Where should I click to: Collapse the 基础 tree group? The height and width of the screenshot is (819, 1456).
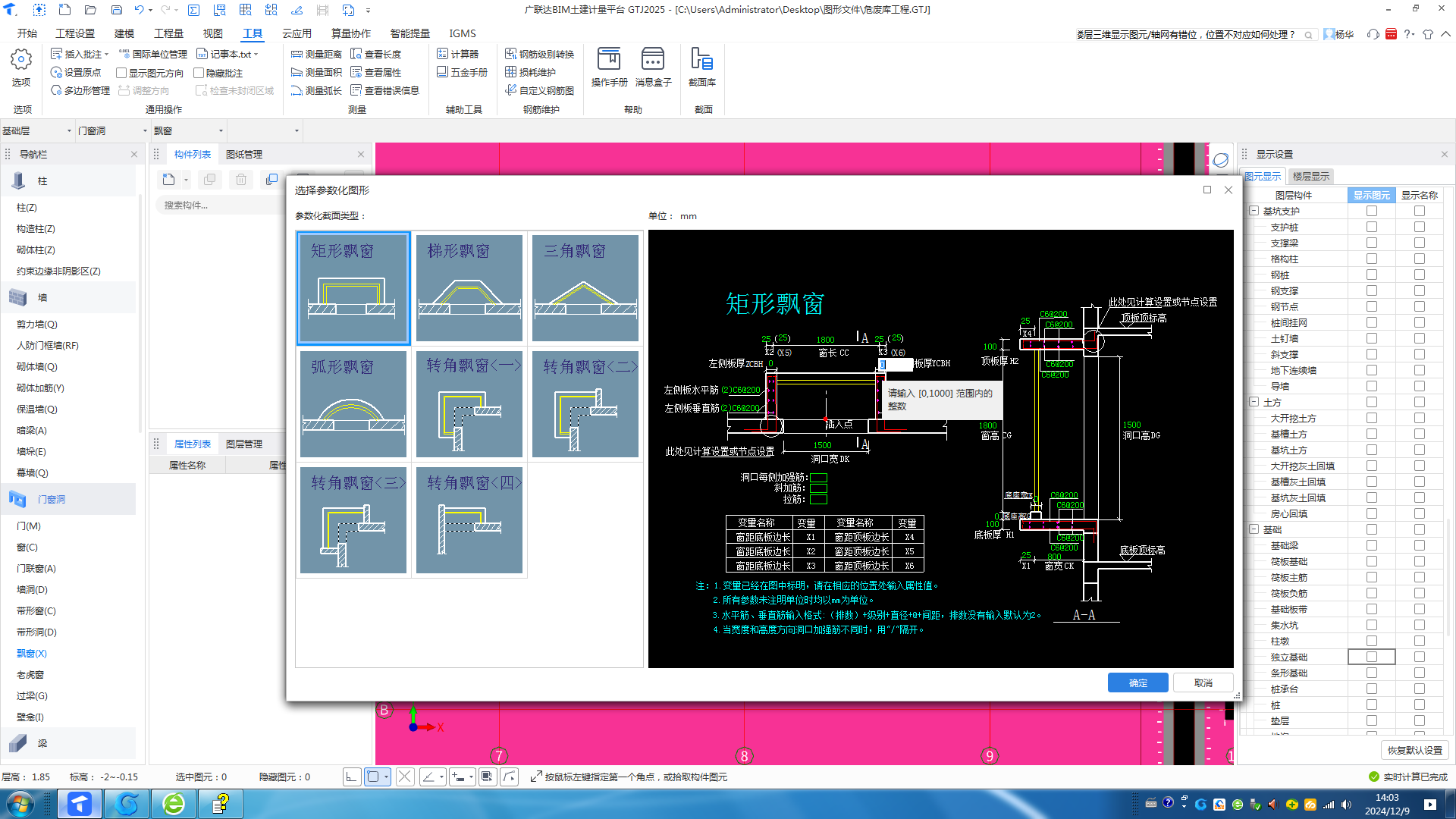point(1254,529)
